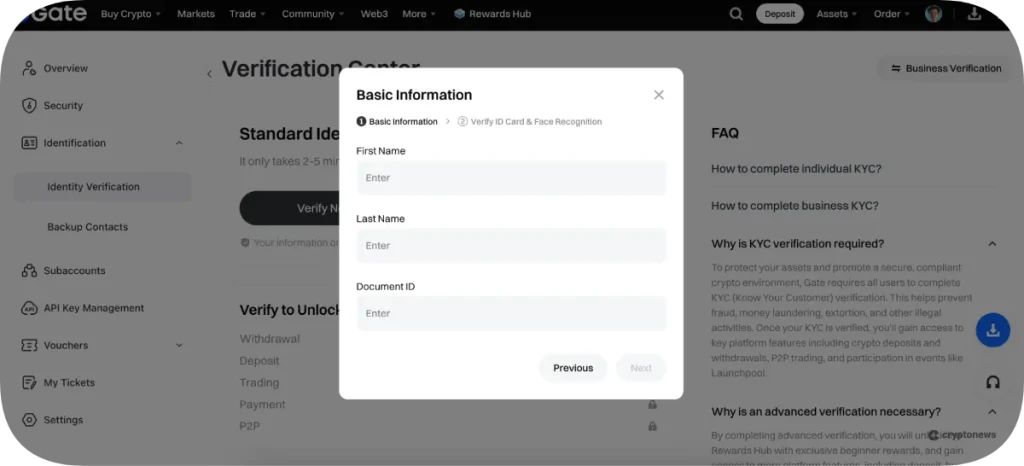Collapse the Identification section chevron

(179, 143)
